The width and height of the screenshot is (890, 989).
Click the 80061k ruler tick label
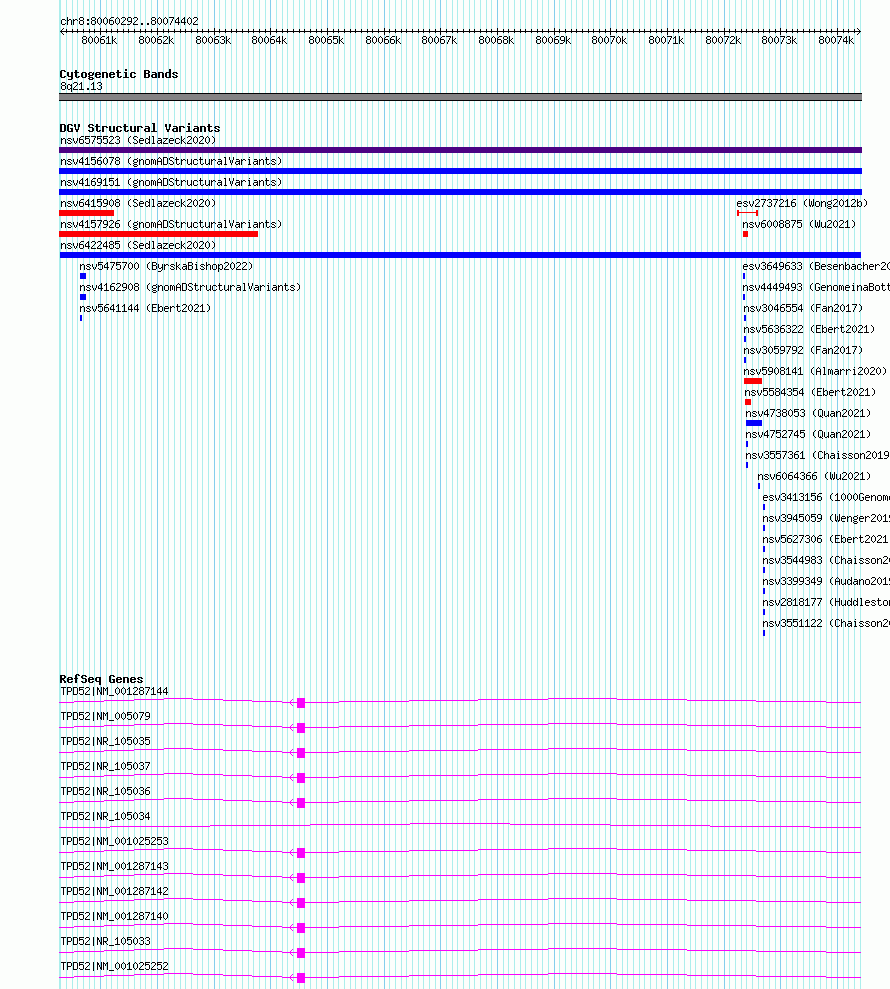pyautogui.click(x=99, y=40)
